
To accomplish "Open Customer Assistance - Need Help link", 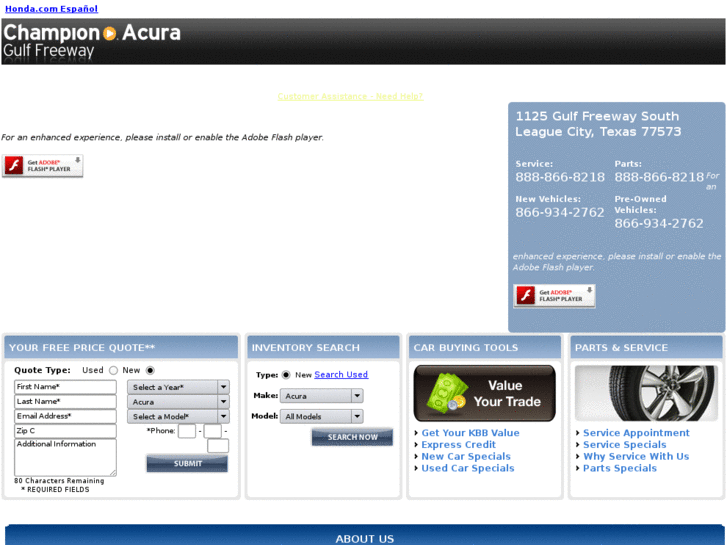I will [350, 96].
